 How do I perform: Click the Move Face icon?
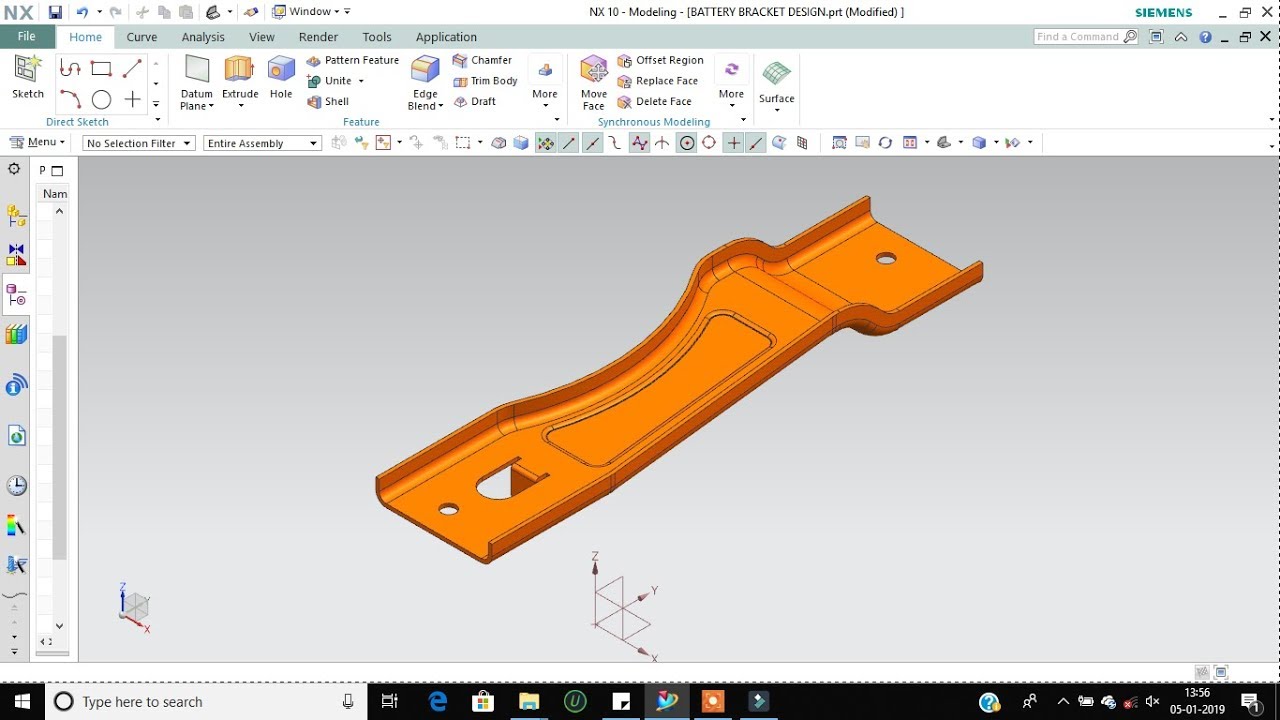594,69
